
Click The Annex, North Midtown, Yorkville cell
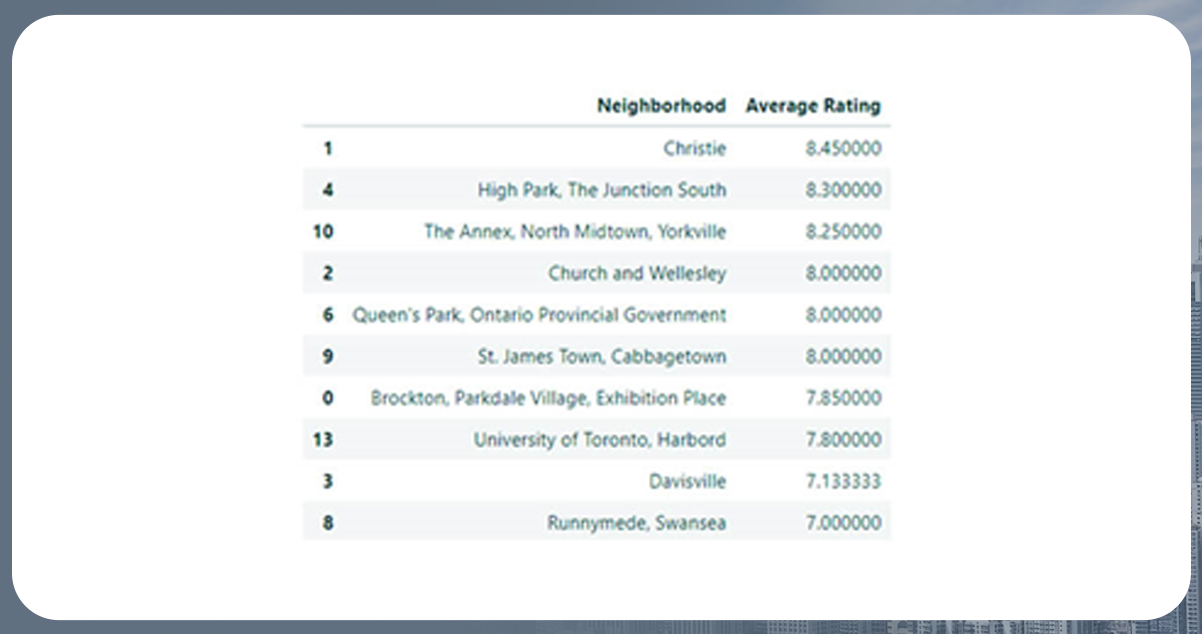coord(575,231)
